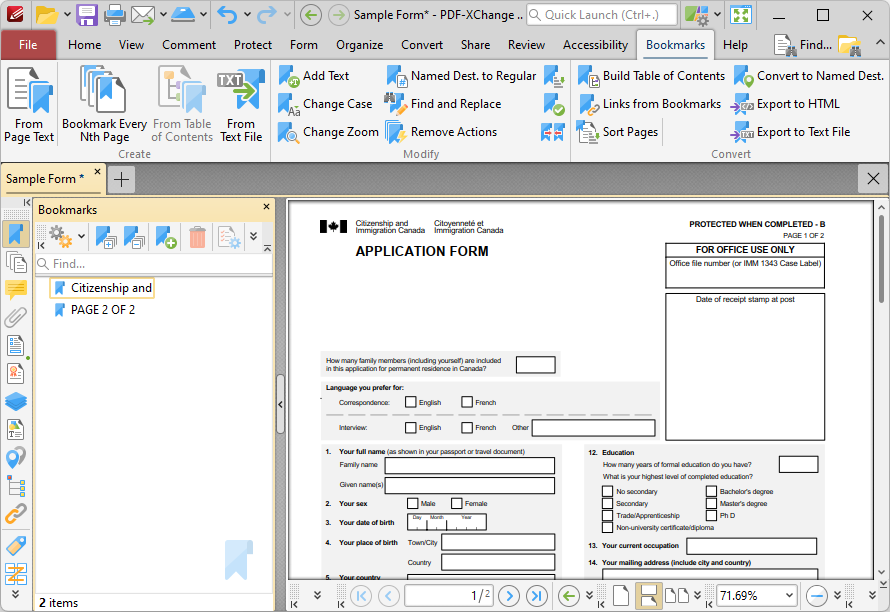Check Interview English checkbox
This screenshot has height=612, width=890.
[410, 427]
